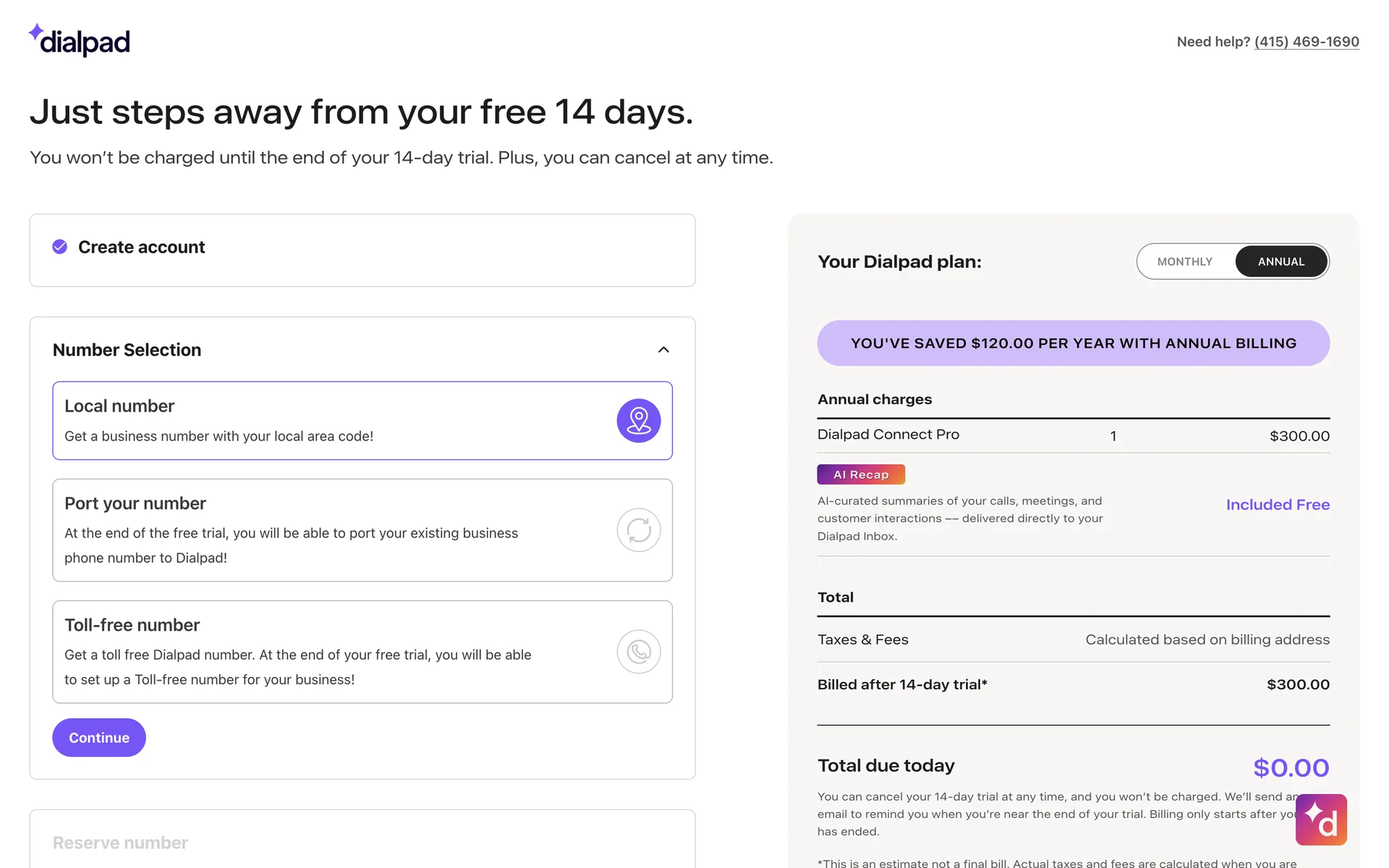The image size is (1389, 868).
Task: Click the annual savings banner
Action: coord(1073,344)
